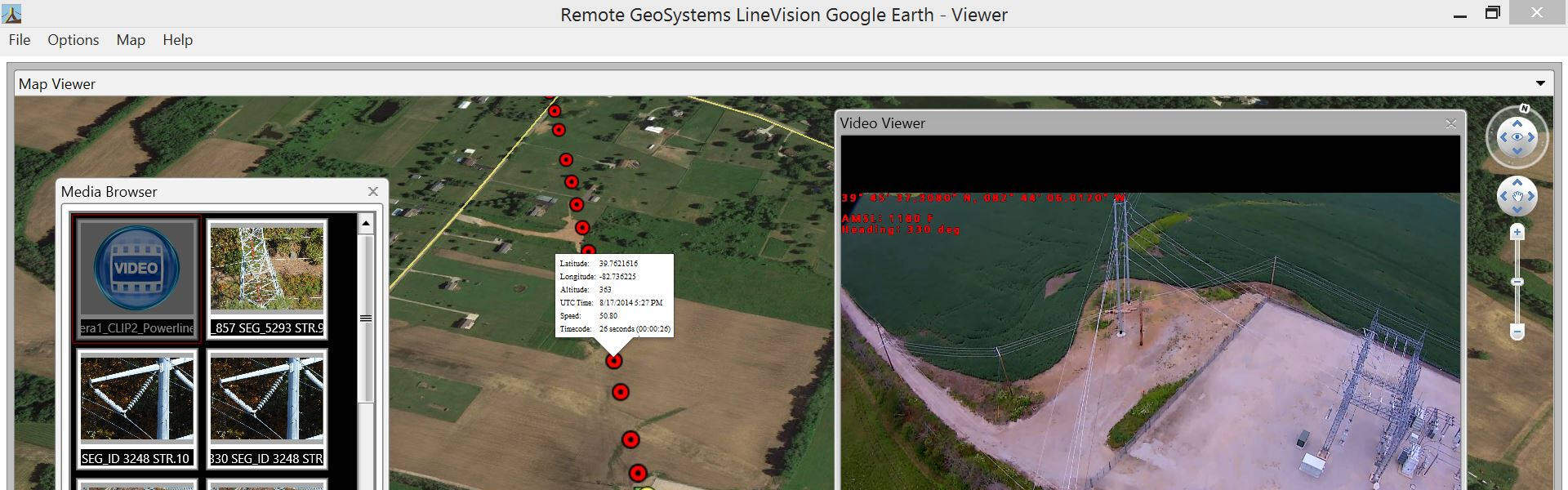
Task: Open the Map menu
Action: 131,40
